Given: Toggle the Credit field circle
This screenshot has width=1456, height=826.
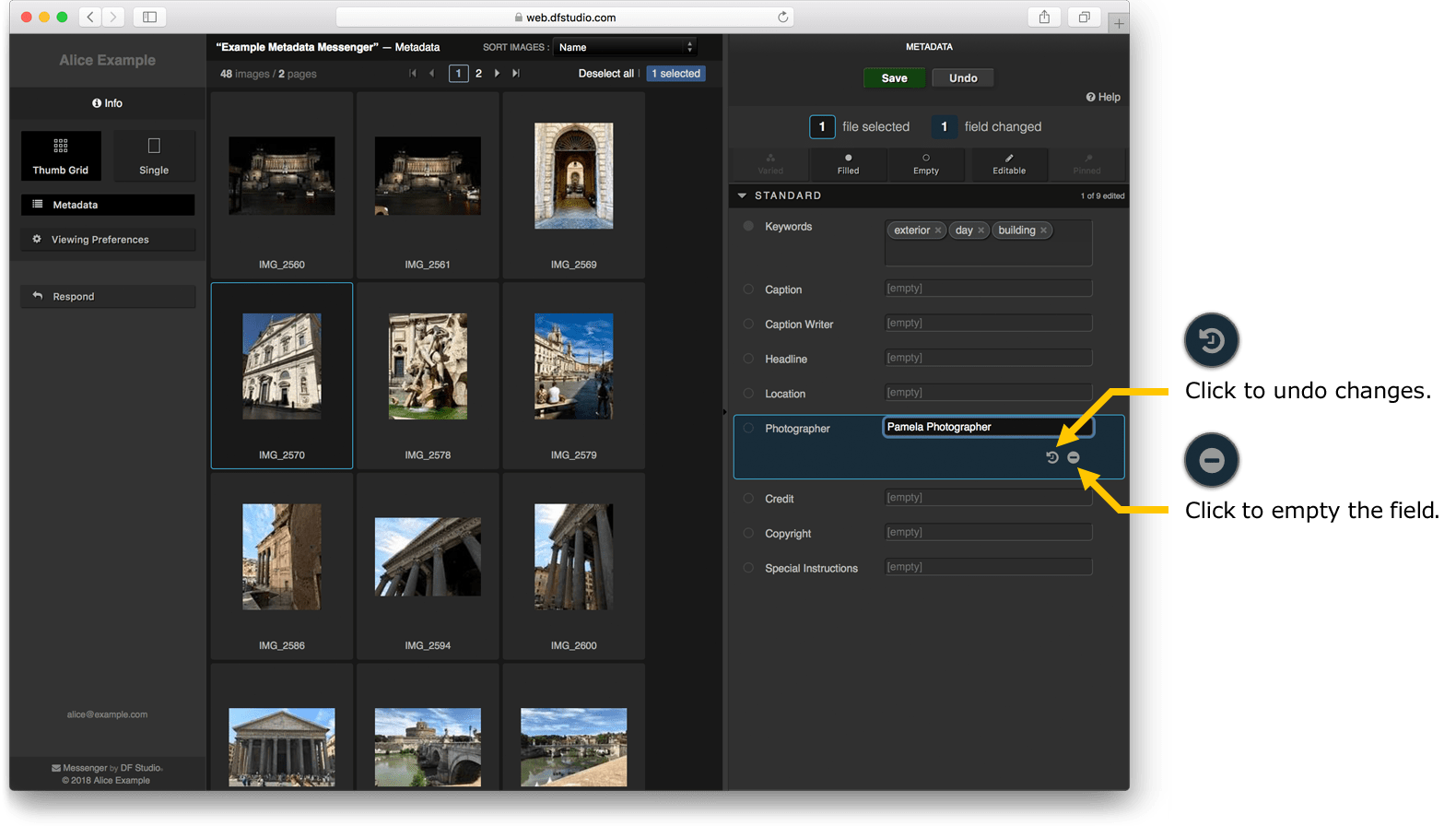Looking at the screenshot, I should (x=748, y=498).
